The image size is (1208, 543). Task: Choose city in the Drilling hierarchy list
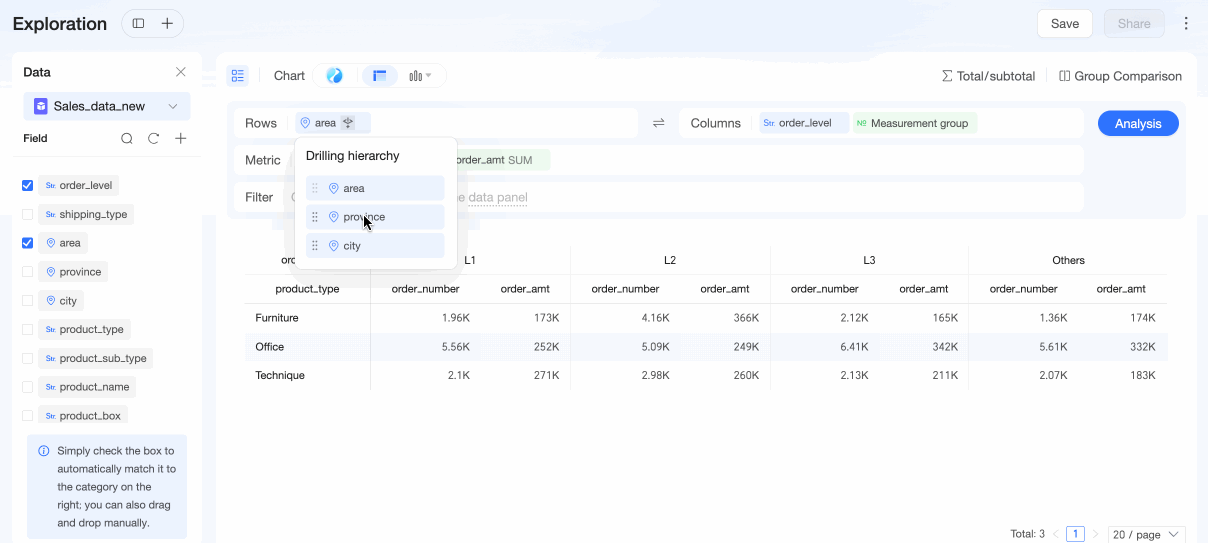pyautogui.click(x=375, y=246)
